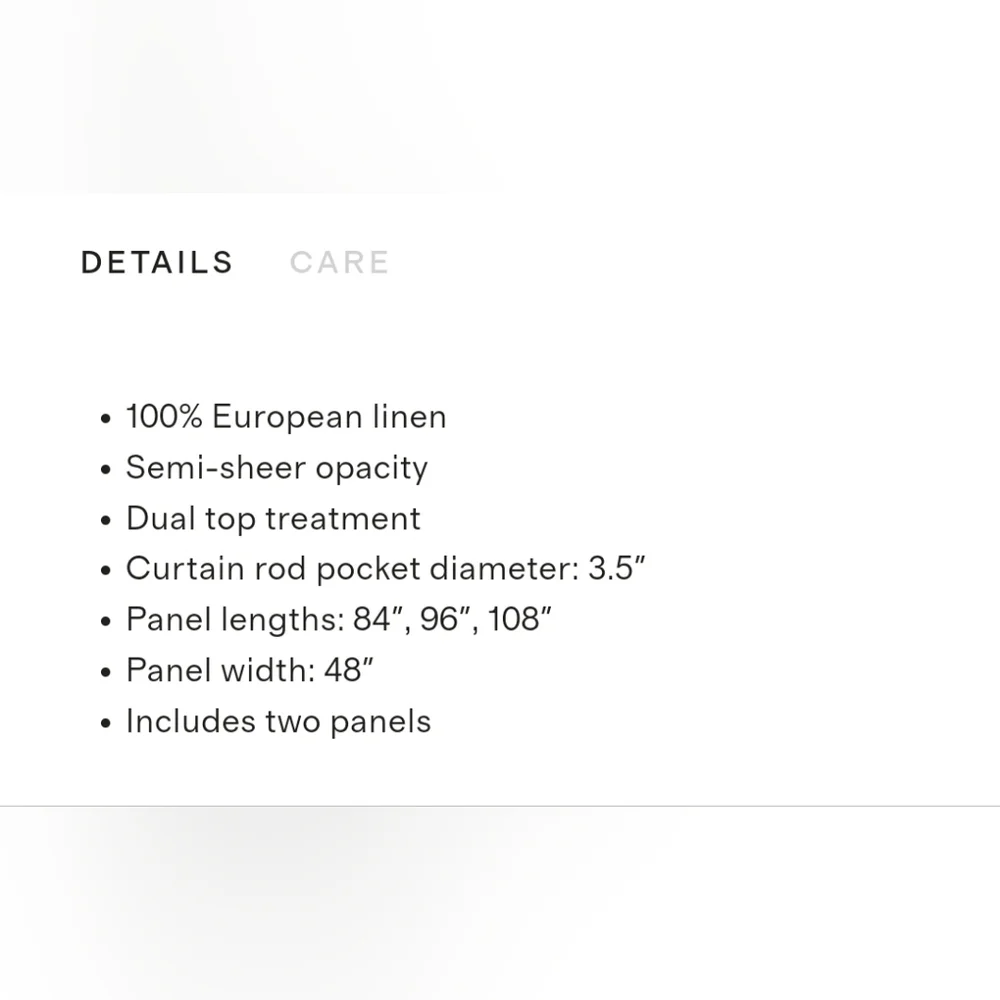
Task: Click the horizontal divider below the list
Action: (x=500, y=806)
